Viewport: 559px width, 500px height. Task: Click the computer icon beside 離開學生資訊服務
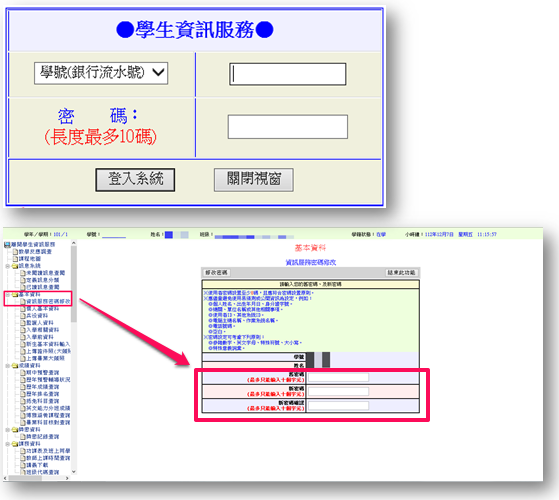(x=7, y=244)
